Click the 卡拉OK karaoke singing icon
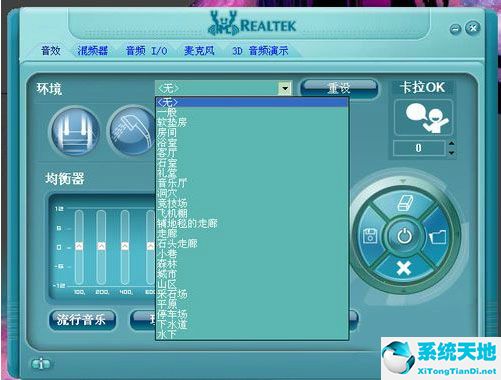The height and width of the screenshot is (380, 501). (423, 117)
